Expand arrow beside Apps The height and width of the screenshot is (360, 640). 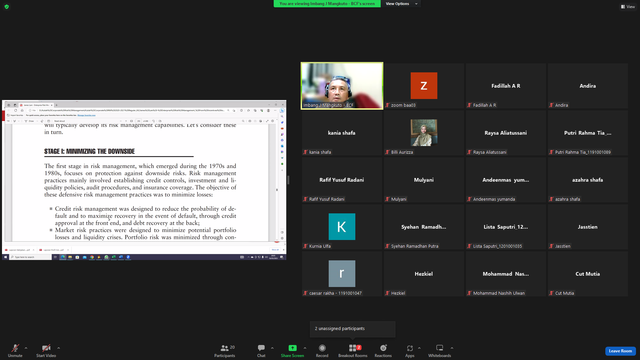pos(419,348)
